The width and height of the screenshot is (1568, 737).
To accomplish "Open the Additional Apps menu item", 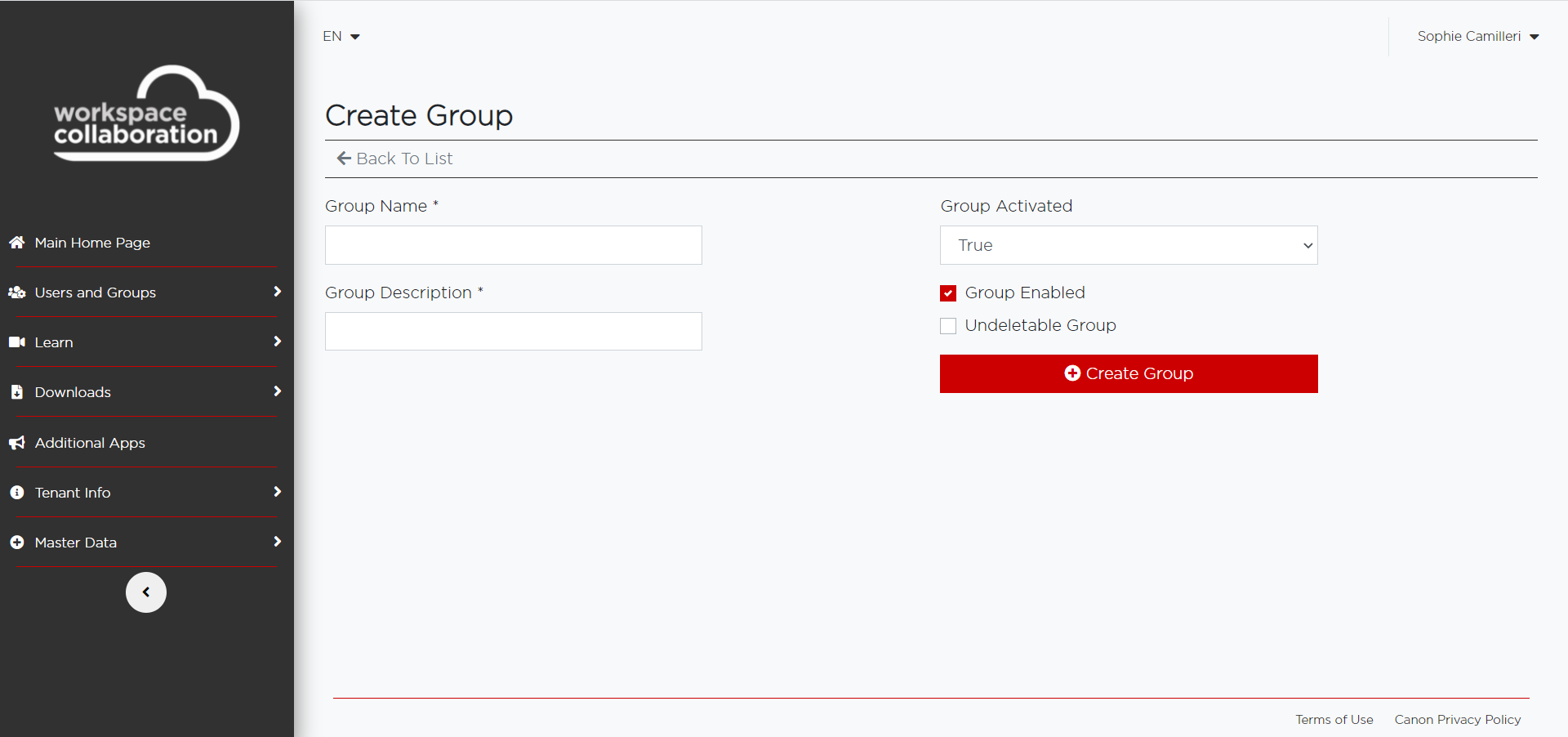I will pyautogui.click(x=90, y=443).
